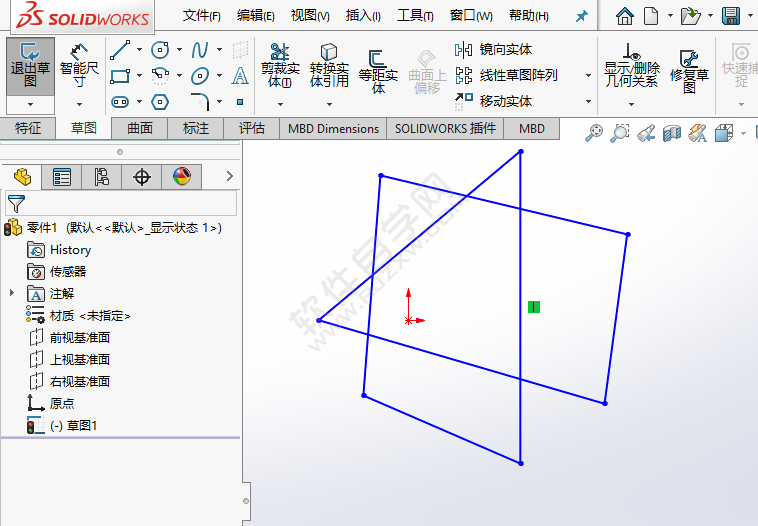The width and height of the screenshot is (758, 526).
Task: Click Section View icon
Action: 671,133
